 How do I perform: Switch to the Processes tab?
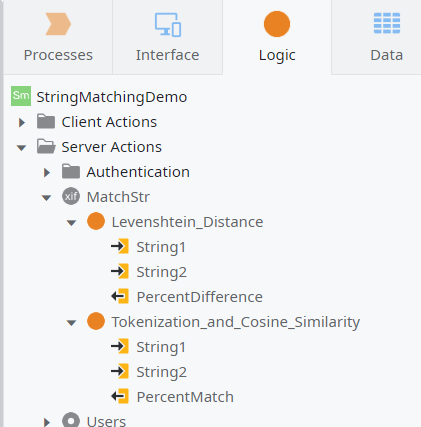58,37
